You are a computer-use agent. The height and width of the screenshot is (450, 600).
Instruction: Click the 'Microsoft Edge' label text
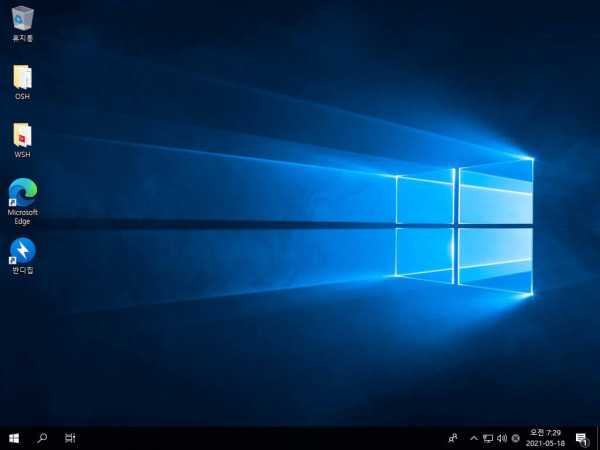(x=23, y=217)
